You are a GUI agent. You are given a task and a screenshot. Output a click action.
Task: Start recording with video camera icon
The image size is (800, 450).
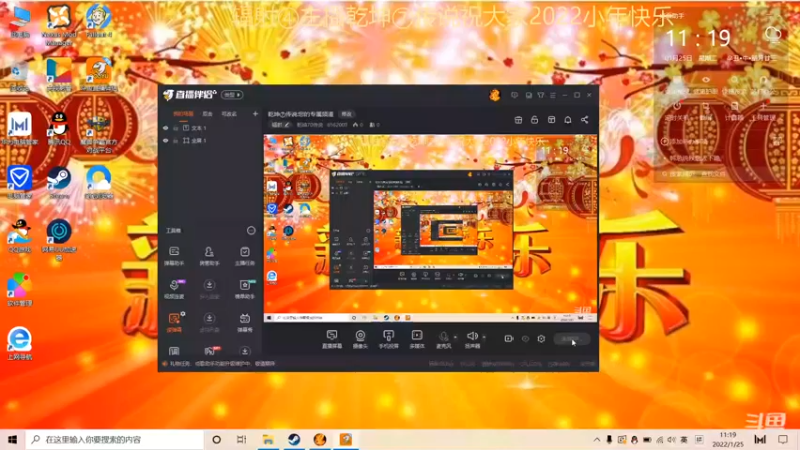(509, 339)
